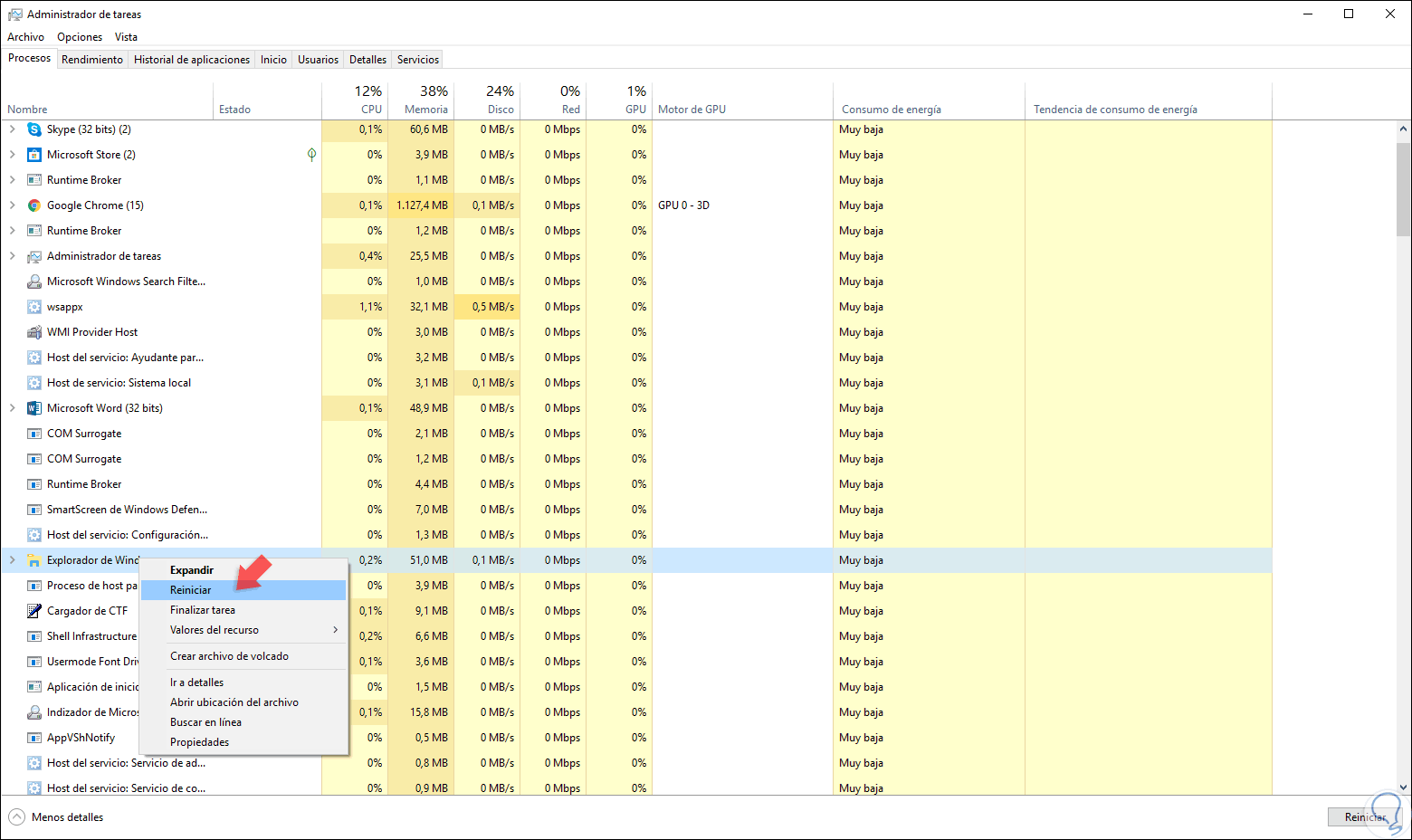
Task: Open the Usuarios tab
Action: click(319, 60)
